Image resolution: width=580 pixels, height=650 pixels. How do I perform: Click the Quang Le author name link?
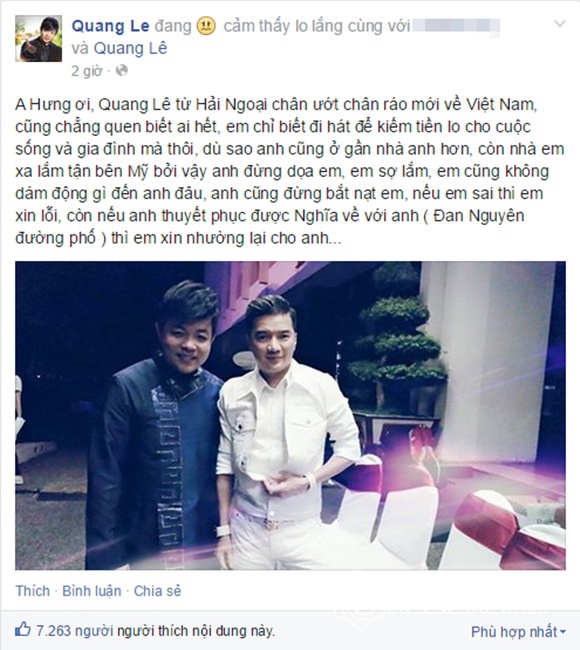point(110,26)
